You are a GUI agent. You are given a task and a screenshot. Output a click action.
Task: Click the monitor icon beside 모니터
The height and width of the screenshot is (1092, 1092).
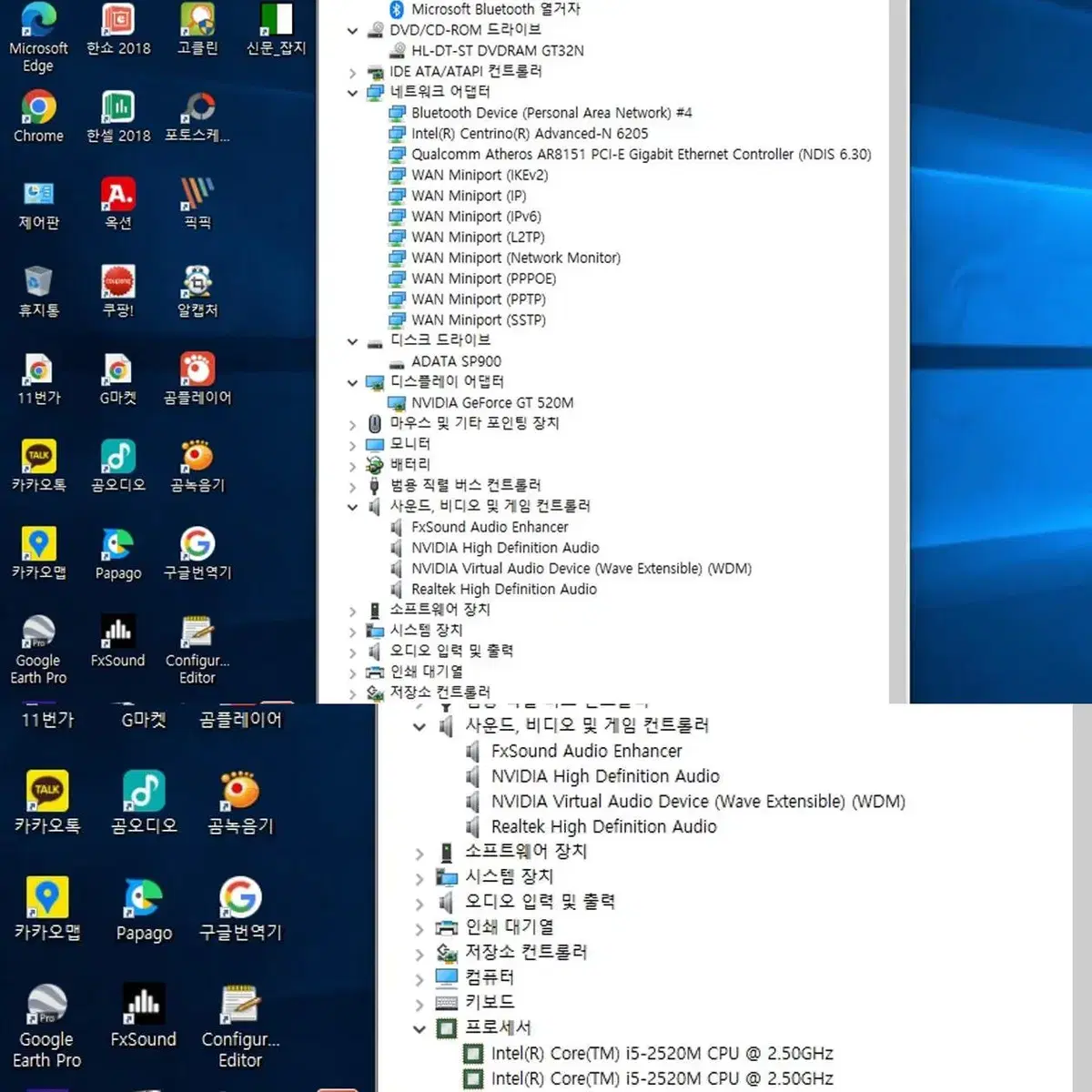pyautogui.click(x=374, y=444)
